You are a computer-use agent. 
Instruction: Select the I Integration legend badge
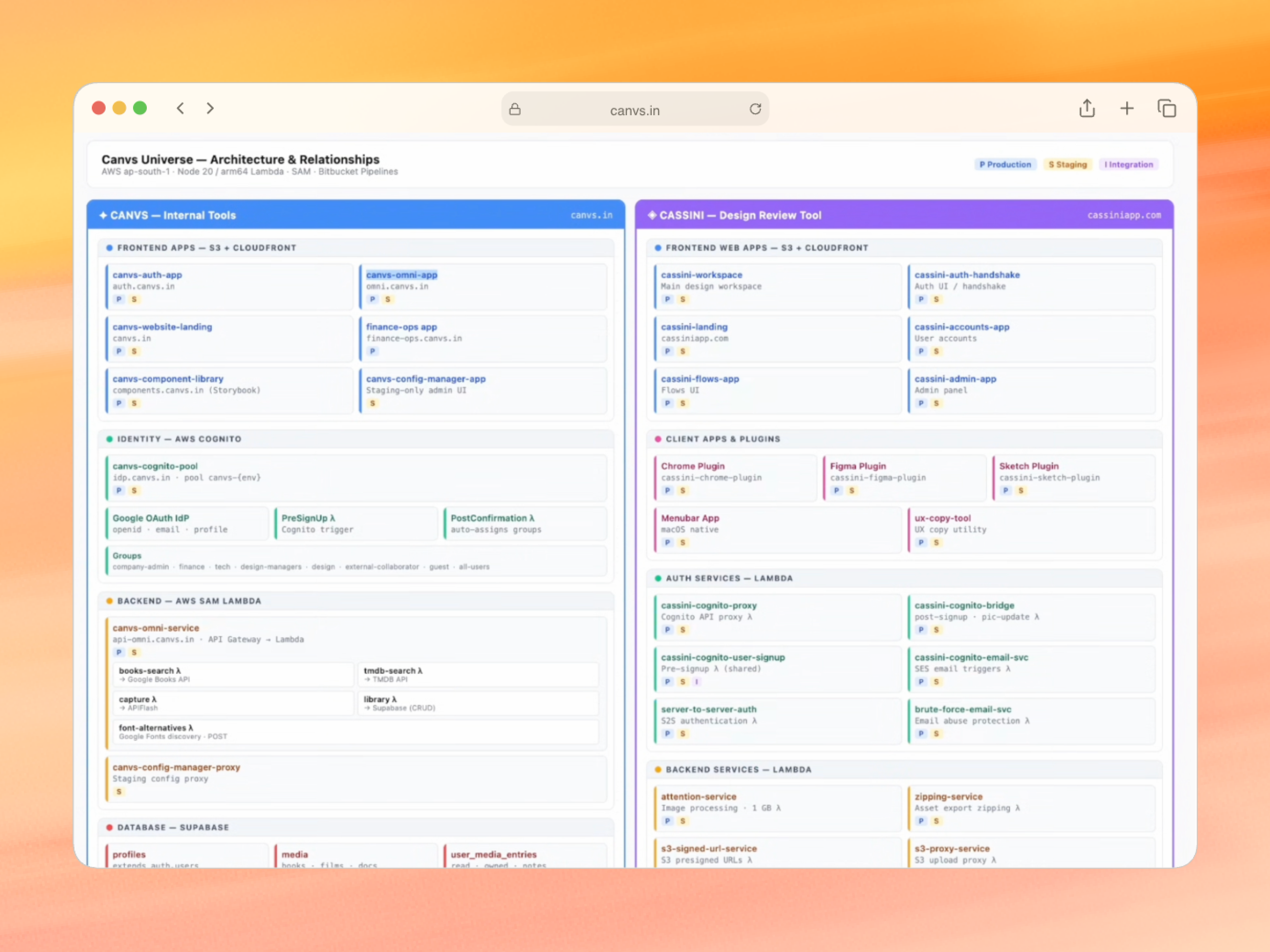tap(1129, 165)
